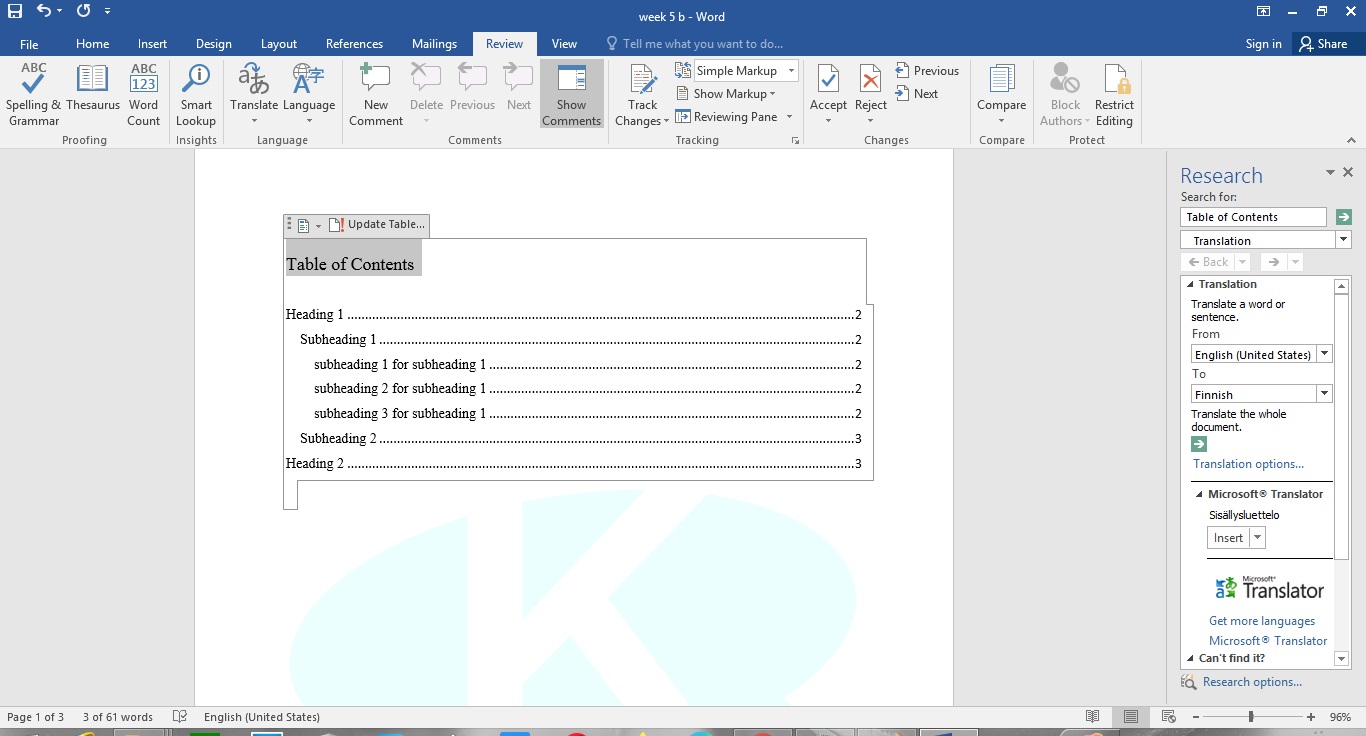Open the Tracking group dialog launcher

pyautogui.click(x=796, y=141)
